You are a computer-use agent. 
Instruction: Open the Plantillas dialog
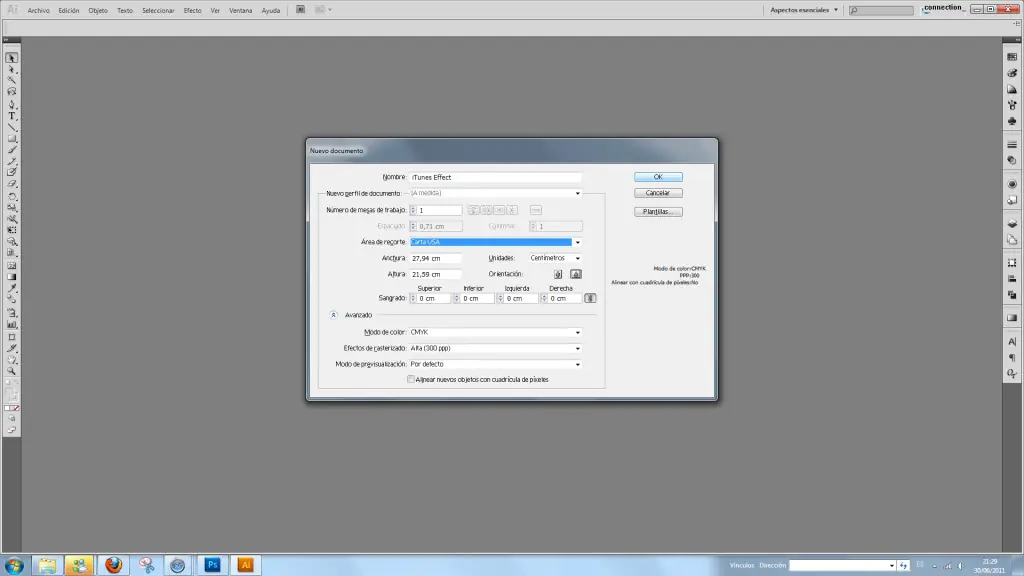point(659,212)
